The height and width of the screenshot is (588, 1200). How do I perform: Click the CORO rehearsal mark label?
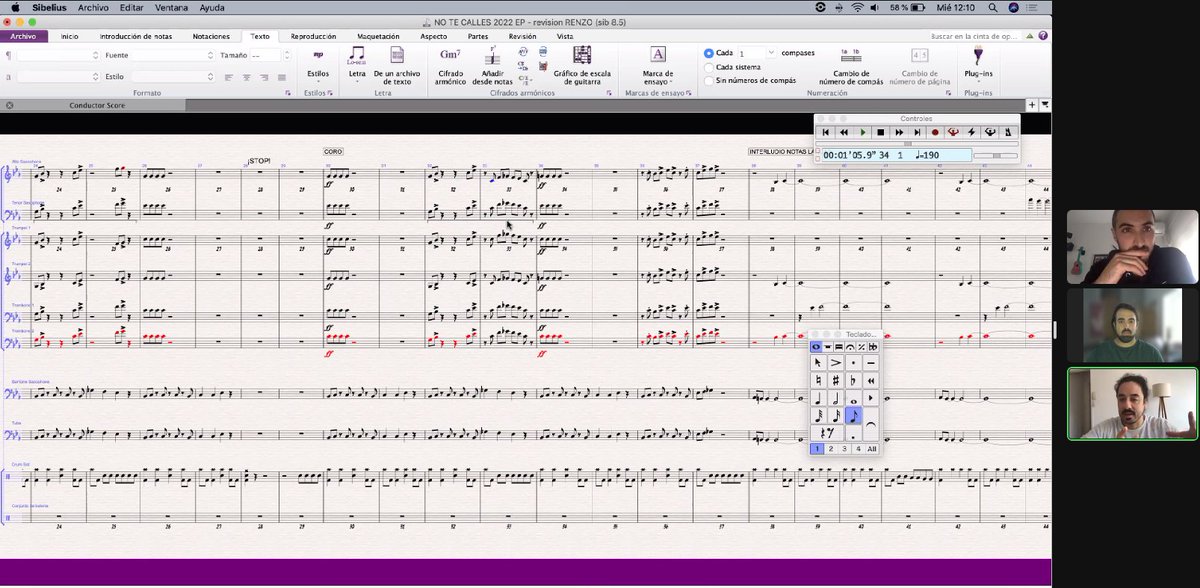[x=333, y=151]
